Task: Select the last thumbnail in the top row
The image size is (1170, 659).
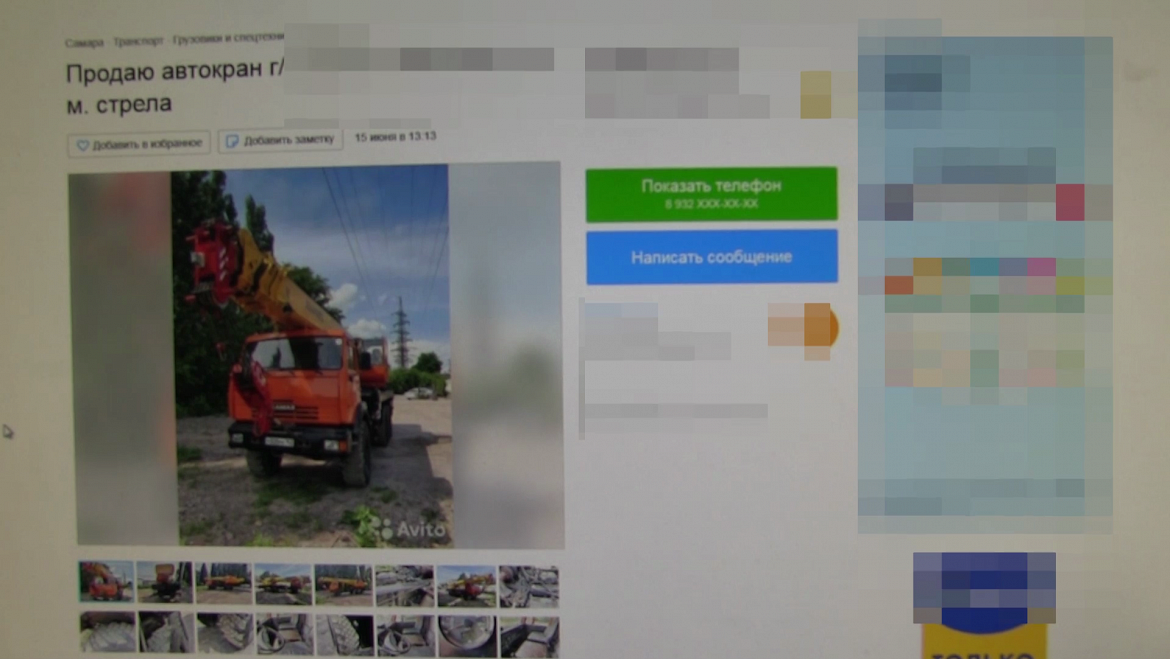Action: [529, 587]
